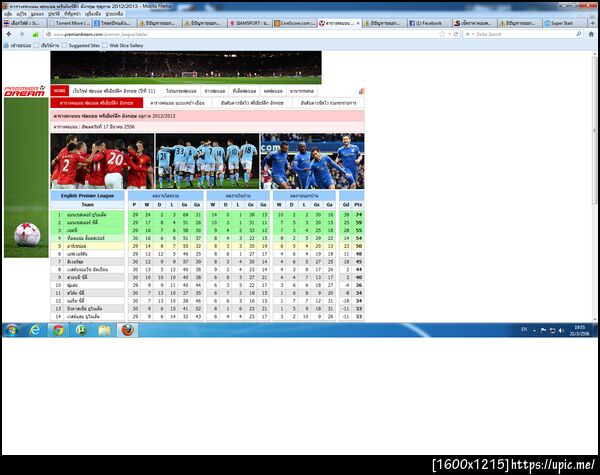The image size is (600, 475).
Task: Select the 'Gd' column header
Action: click(x=346, y=205)
